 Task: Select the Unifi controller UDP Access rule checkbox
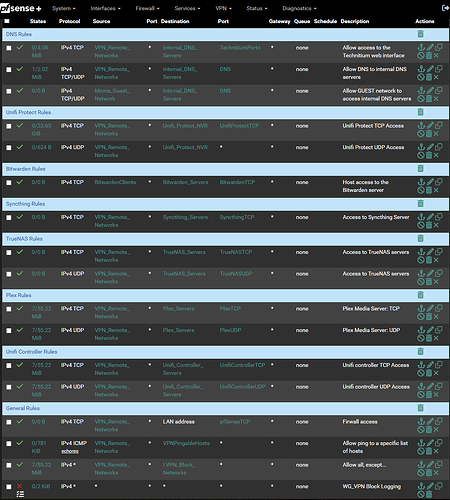[x=9, y=387]
